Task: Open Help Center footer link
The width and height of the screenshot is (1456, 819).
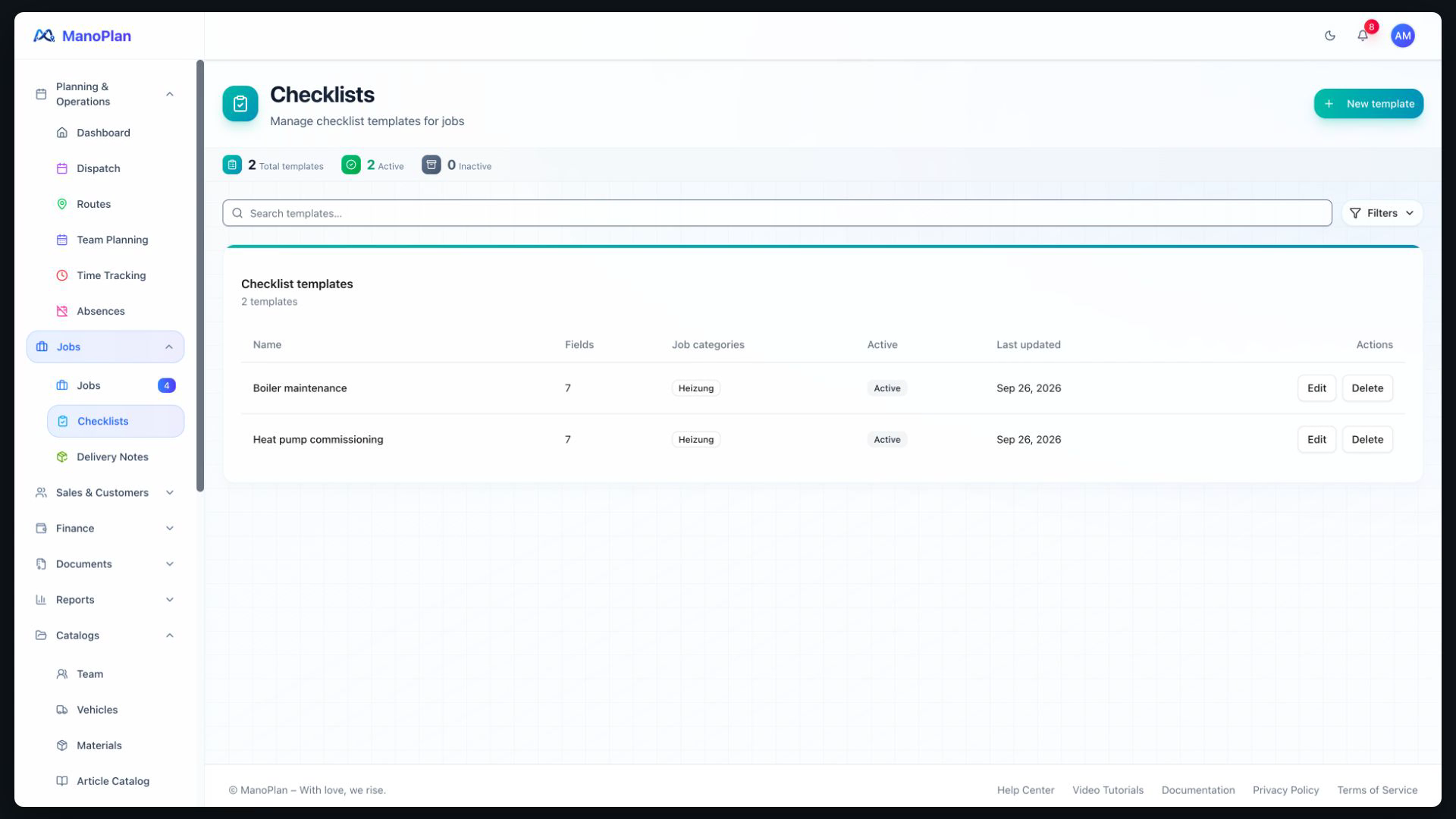Action: click(x=1025, y=790)
